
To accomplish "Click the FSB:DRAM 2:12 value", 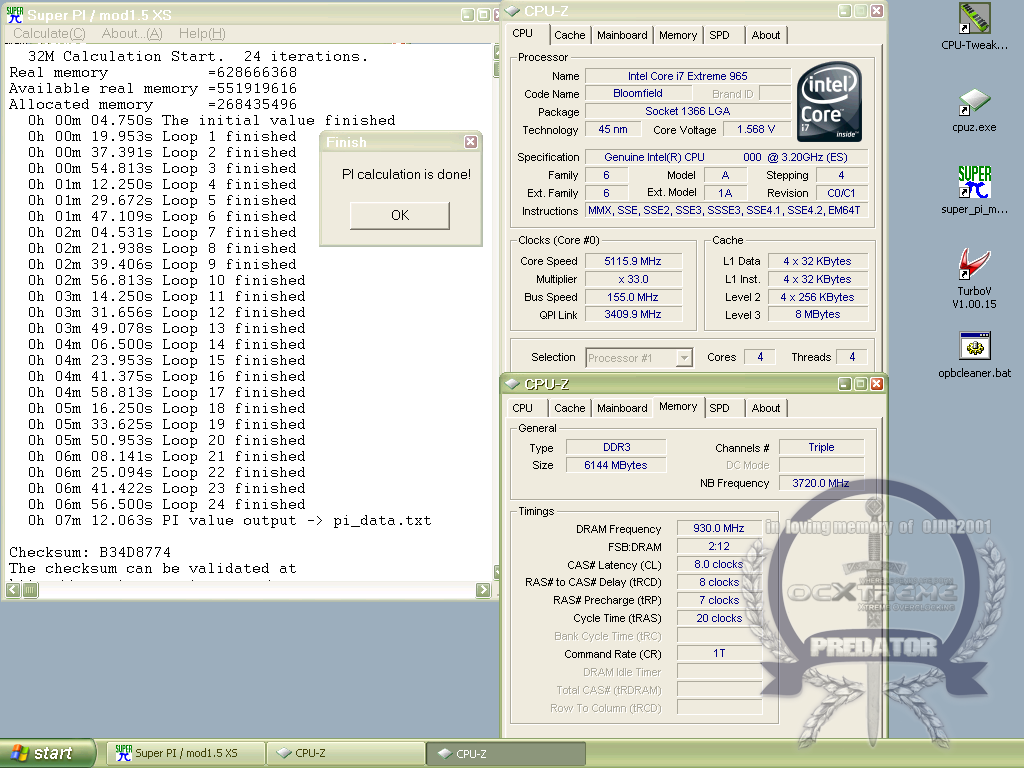I will click(719, 547).
